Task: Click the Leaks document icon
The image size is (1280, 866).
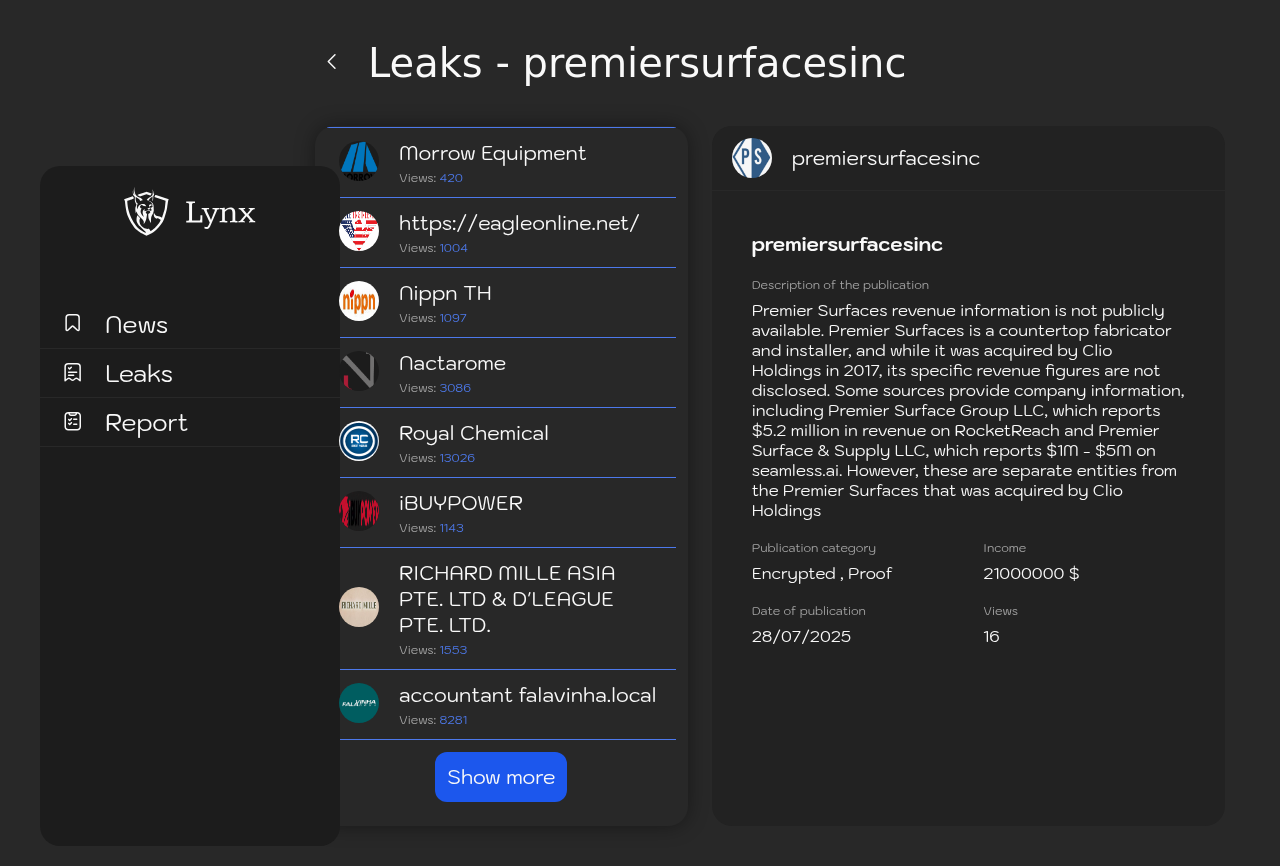Action: (x=73, y=372)
